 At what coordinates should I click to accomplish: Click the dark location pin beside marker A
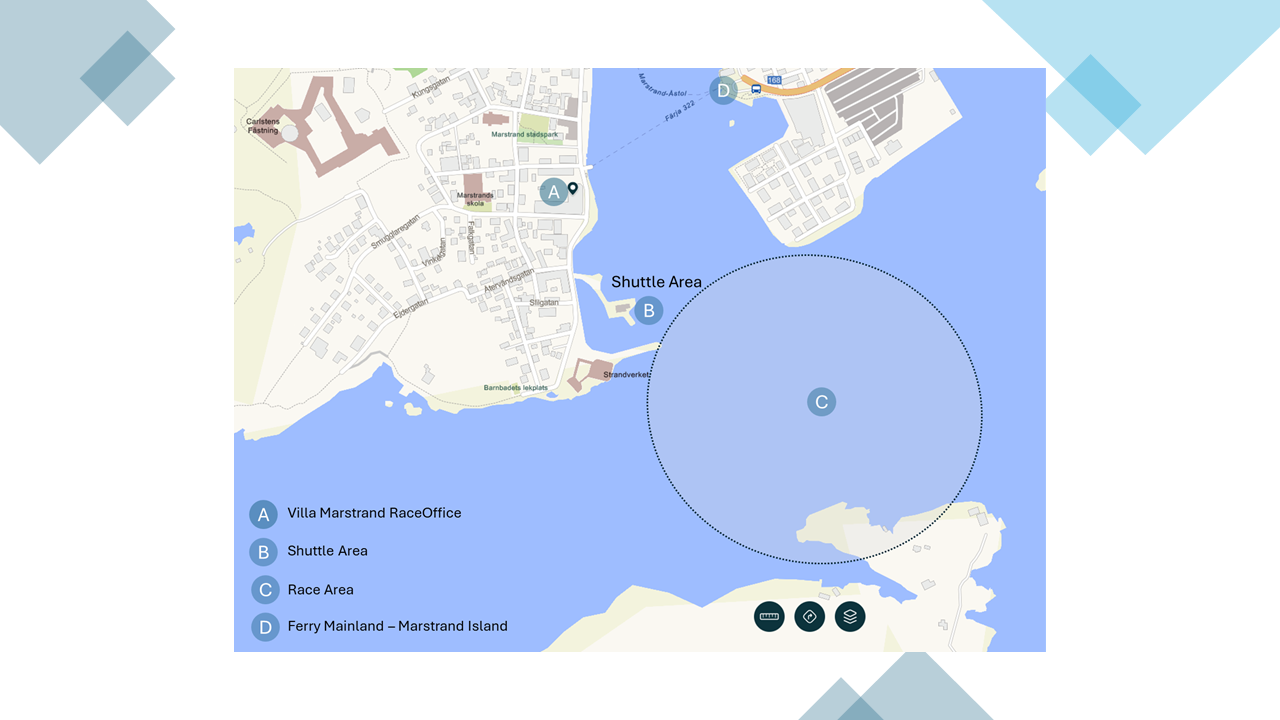[573, 188]
